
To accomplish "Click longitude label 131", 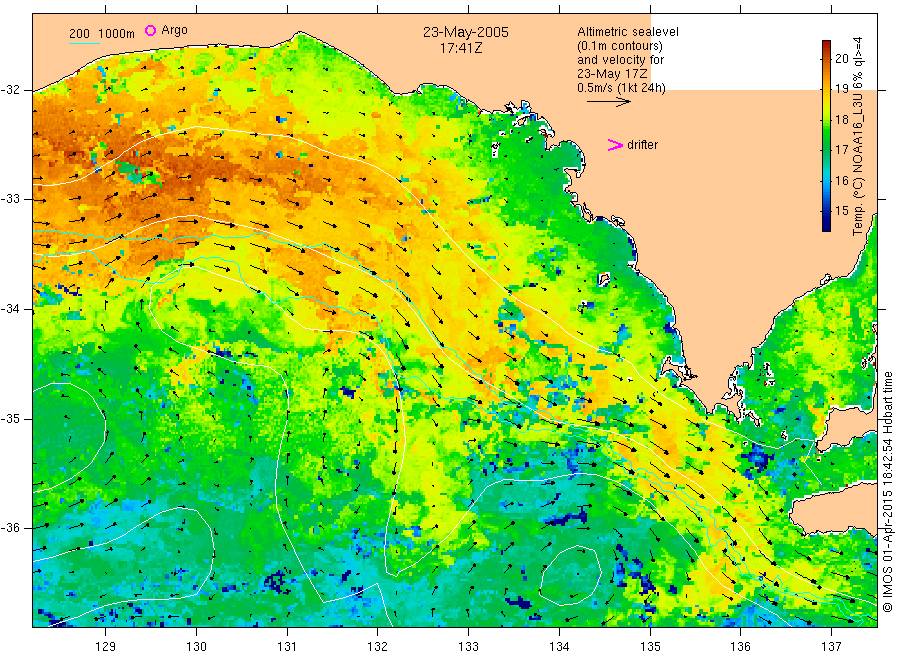I will [x=287, y=647].
